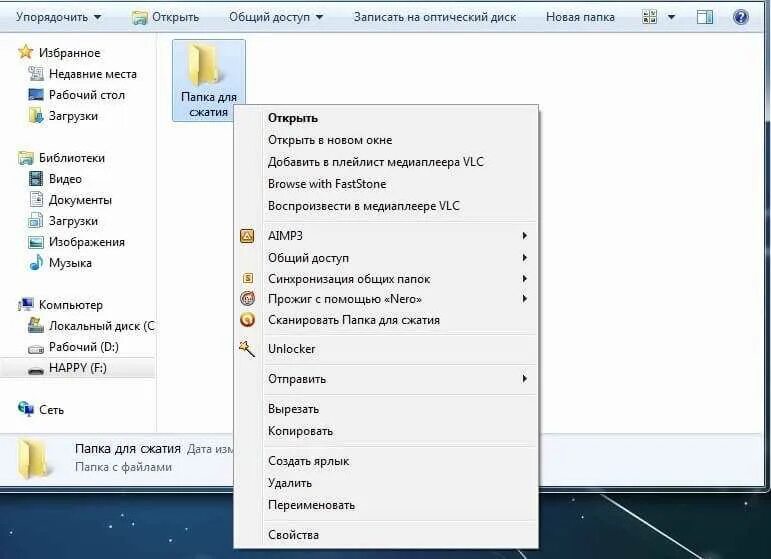Open the help question mark icon
The image size is (771, 559).
pos(741,17)
